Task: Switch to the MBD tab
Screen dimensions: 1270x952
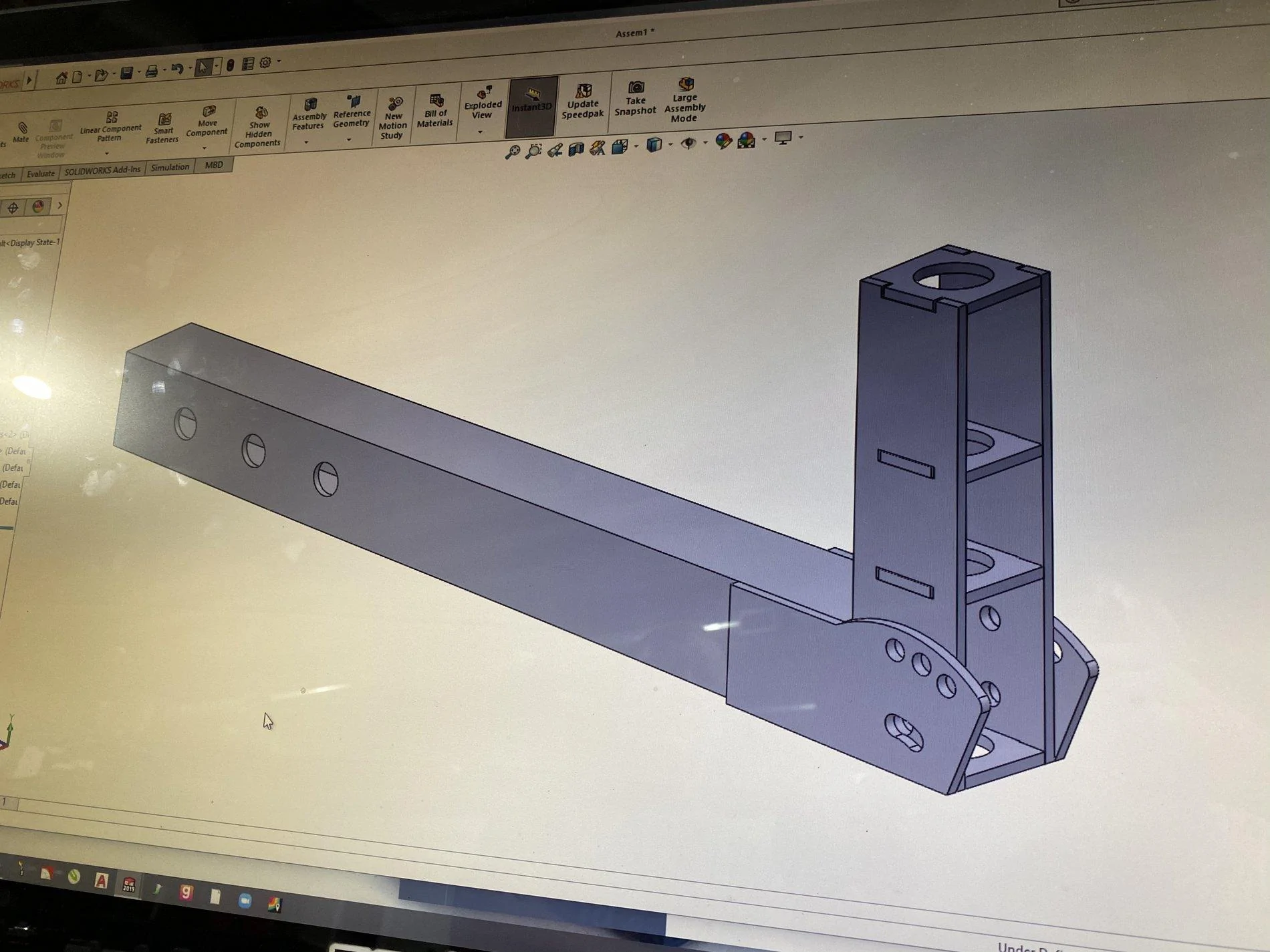Action: [x=214, y=165]
